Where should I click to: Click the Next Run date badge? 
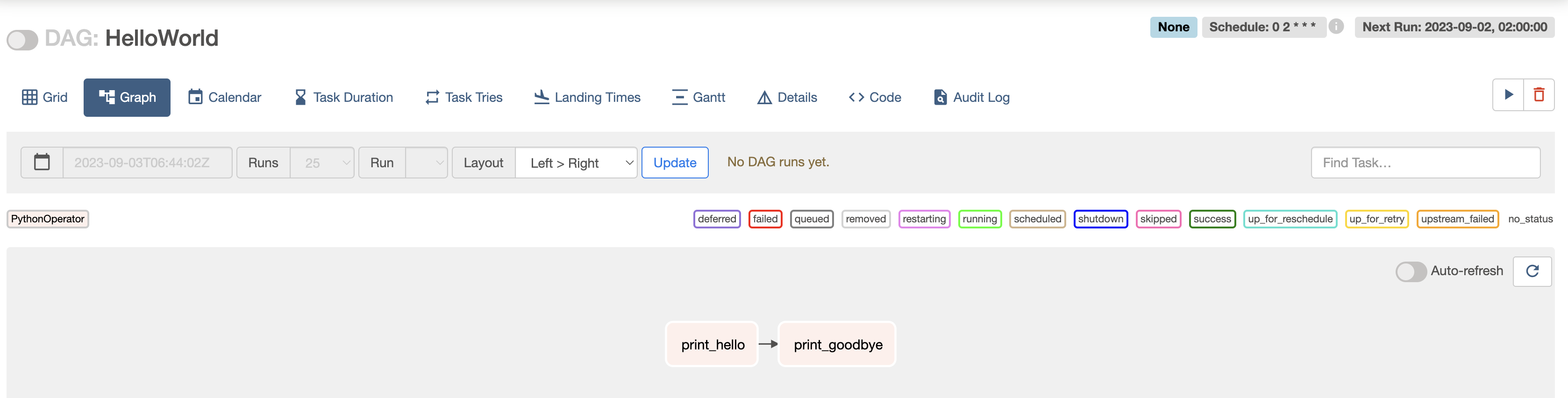pos(1454,27)
